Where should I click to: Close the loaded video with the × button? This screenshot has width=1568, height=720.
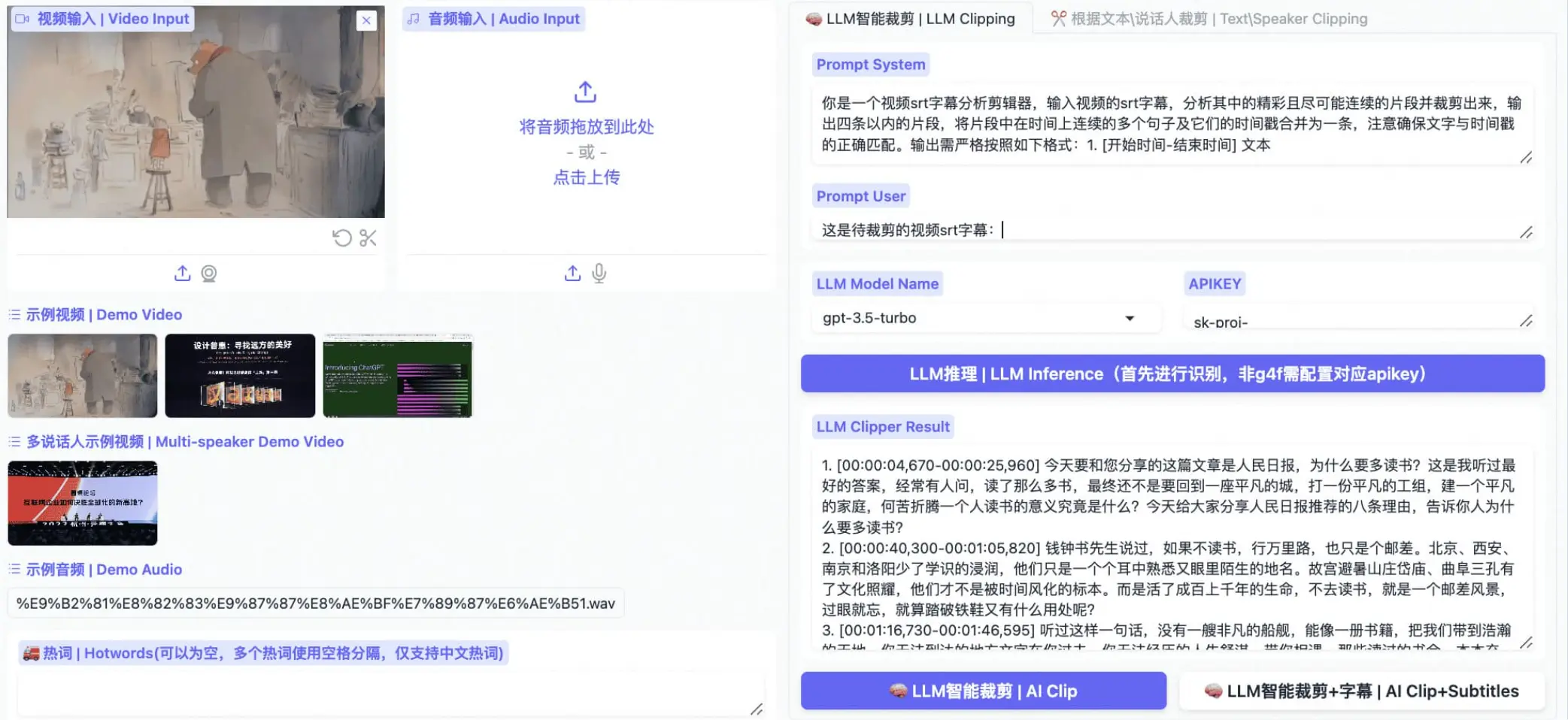click(x=366, y=20)
